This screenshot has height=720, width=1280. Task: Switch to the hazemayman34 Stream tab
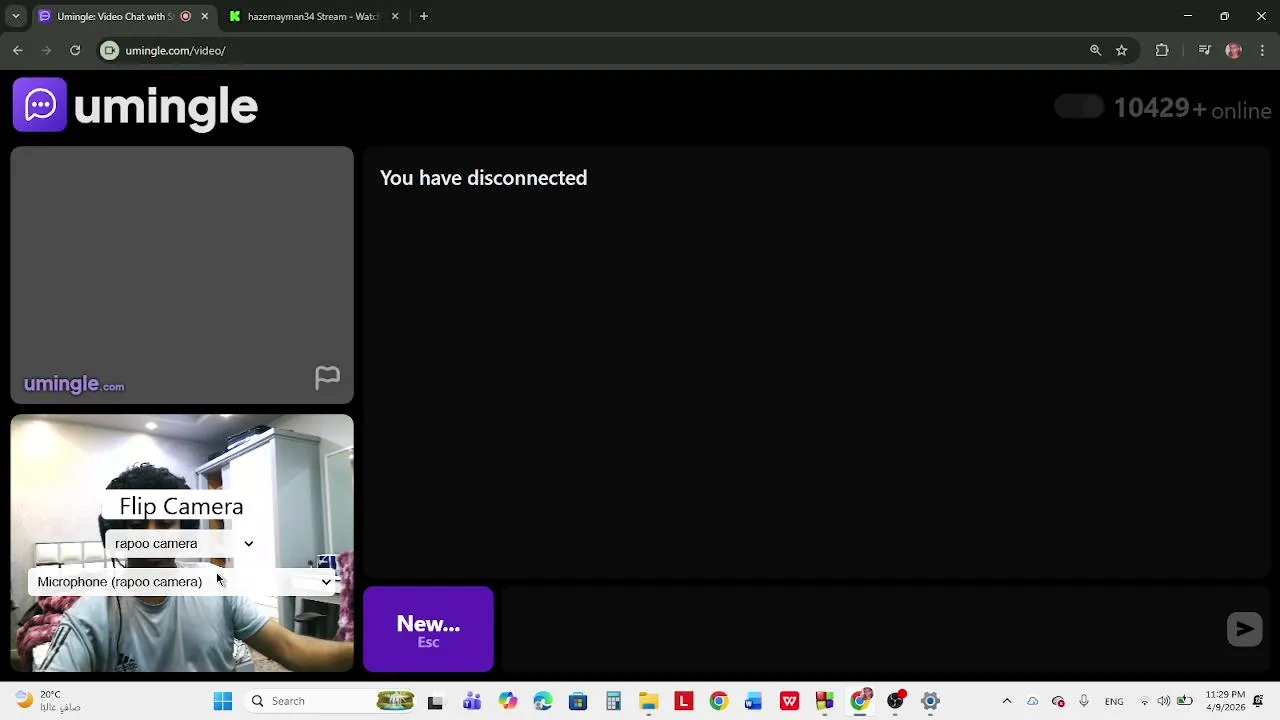(x=313, y=16)
